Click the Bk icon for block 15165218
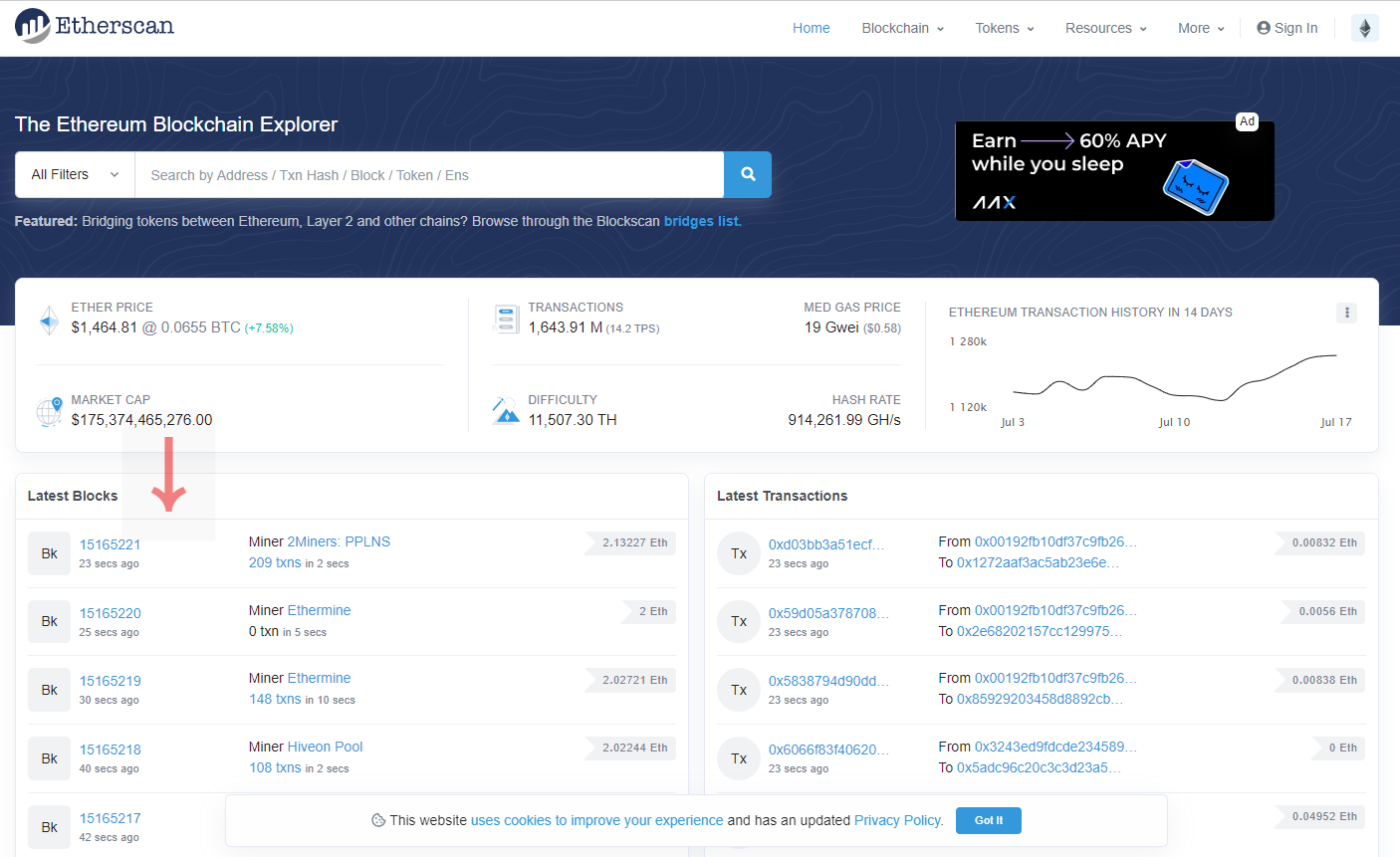The image size is (1400, 857). (50, 758)
